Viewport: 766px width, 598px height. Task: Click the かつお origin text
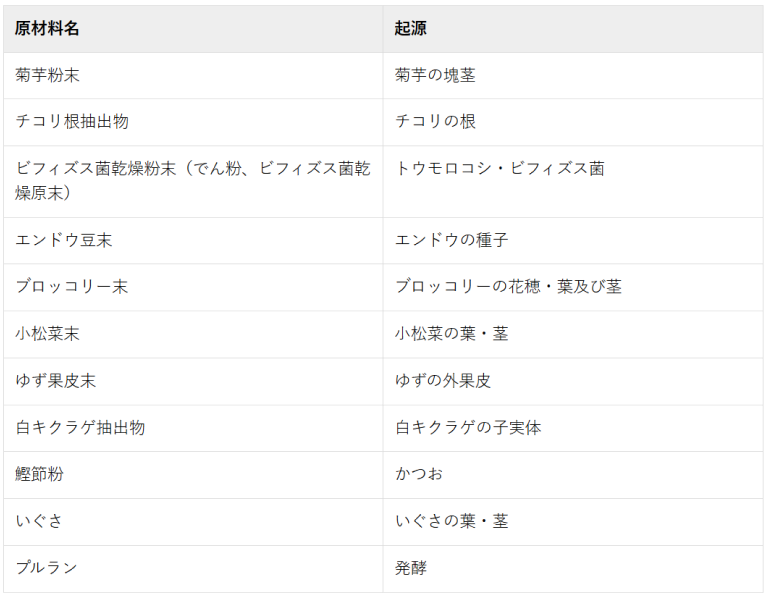tap(419, 474)
